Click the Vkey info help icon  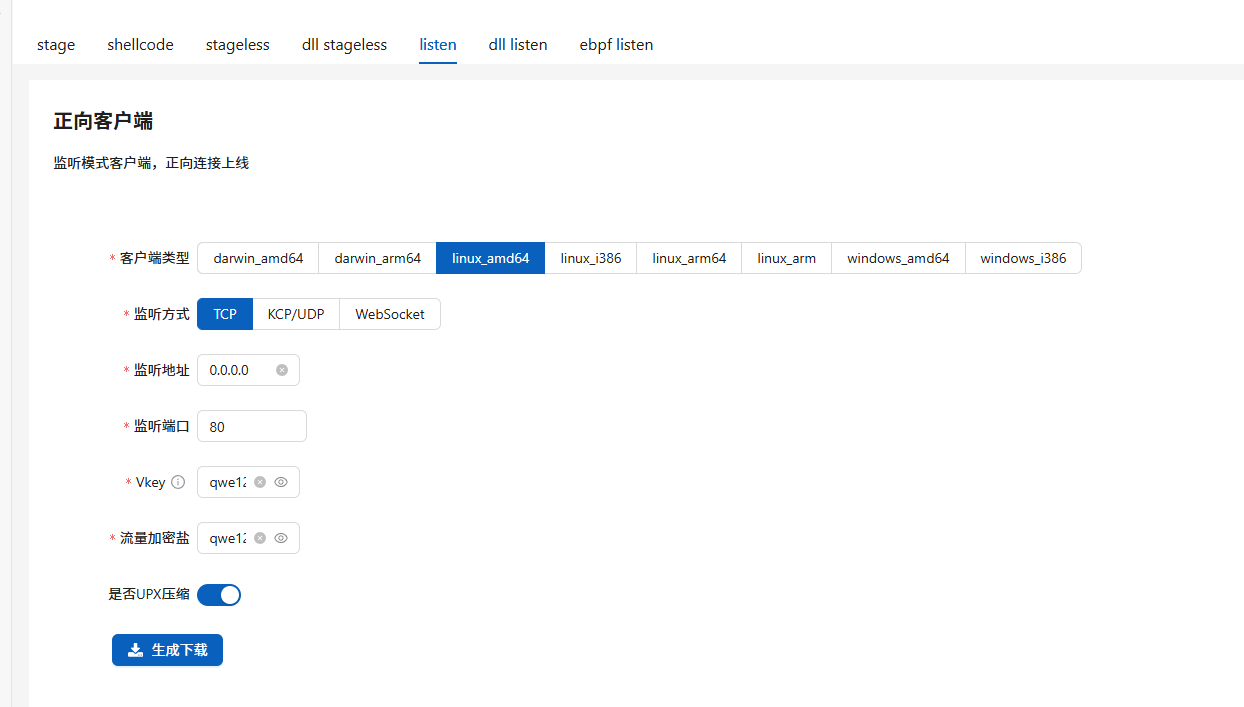[178, 482]
